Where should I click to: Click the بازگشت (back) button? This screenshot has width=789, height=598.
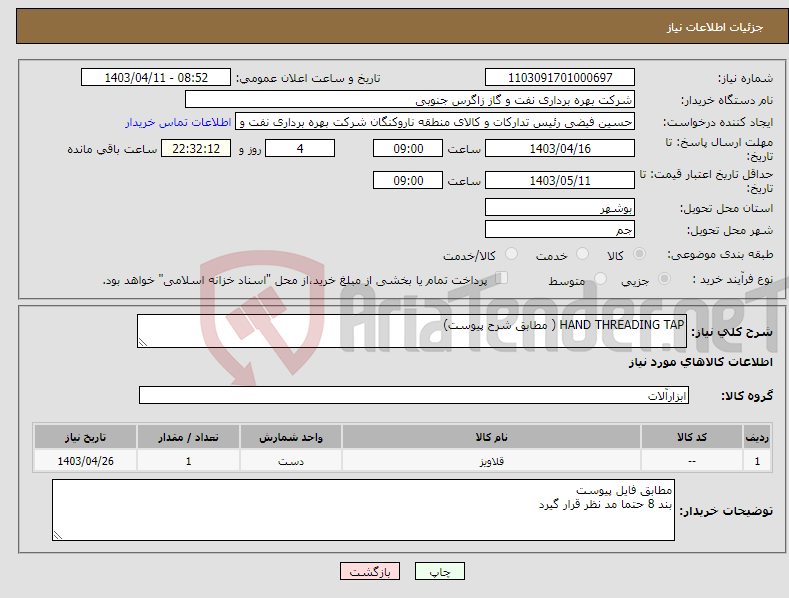tap(370, 571)
